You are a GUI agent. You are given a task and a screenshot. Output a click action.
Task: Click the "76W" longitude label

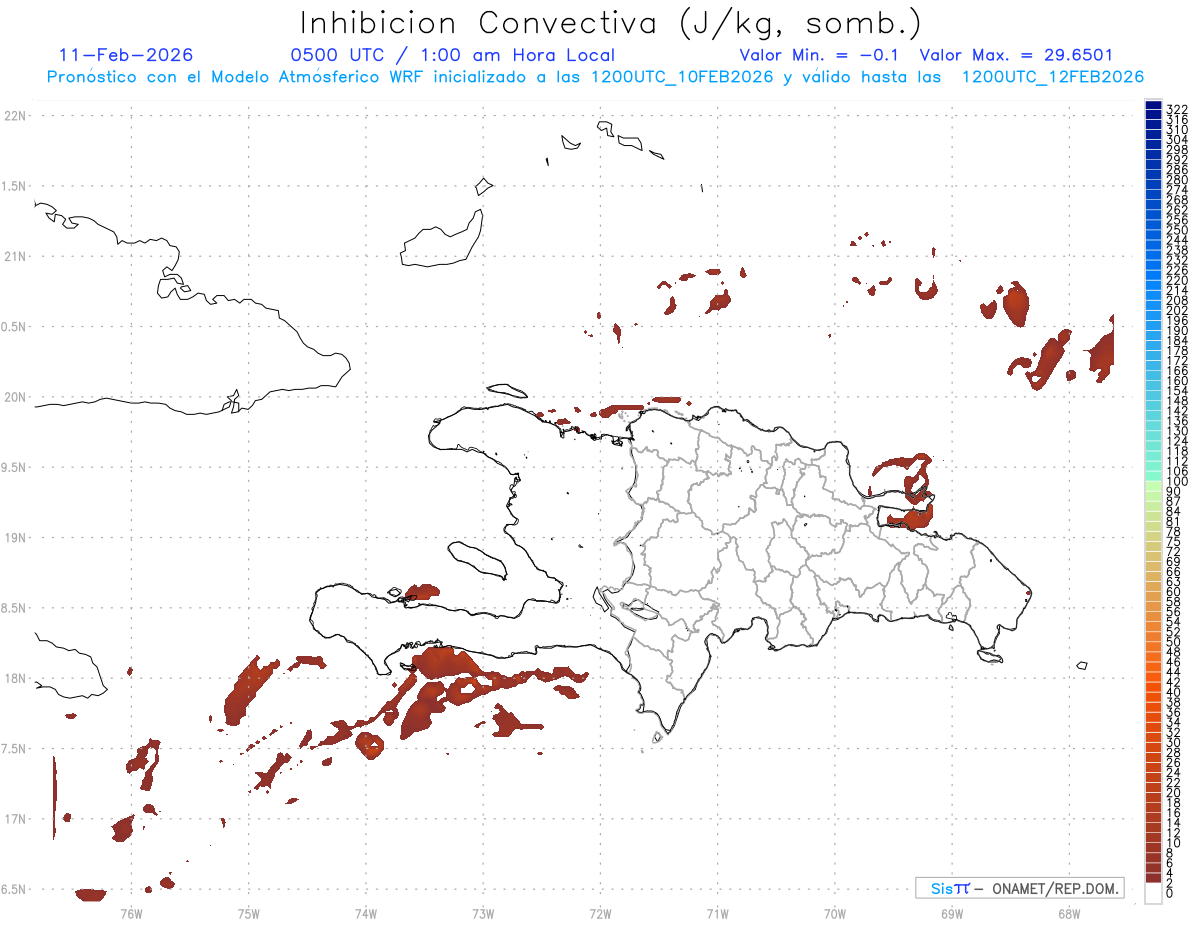(x=131, y=913)
